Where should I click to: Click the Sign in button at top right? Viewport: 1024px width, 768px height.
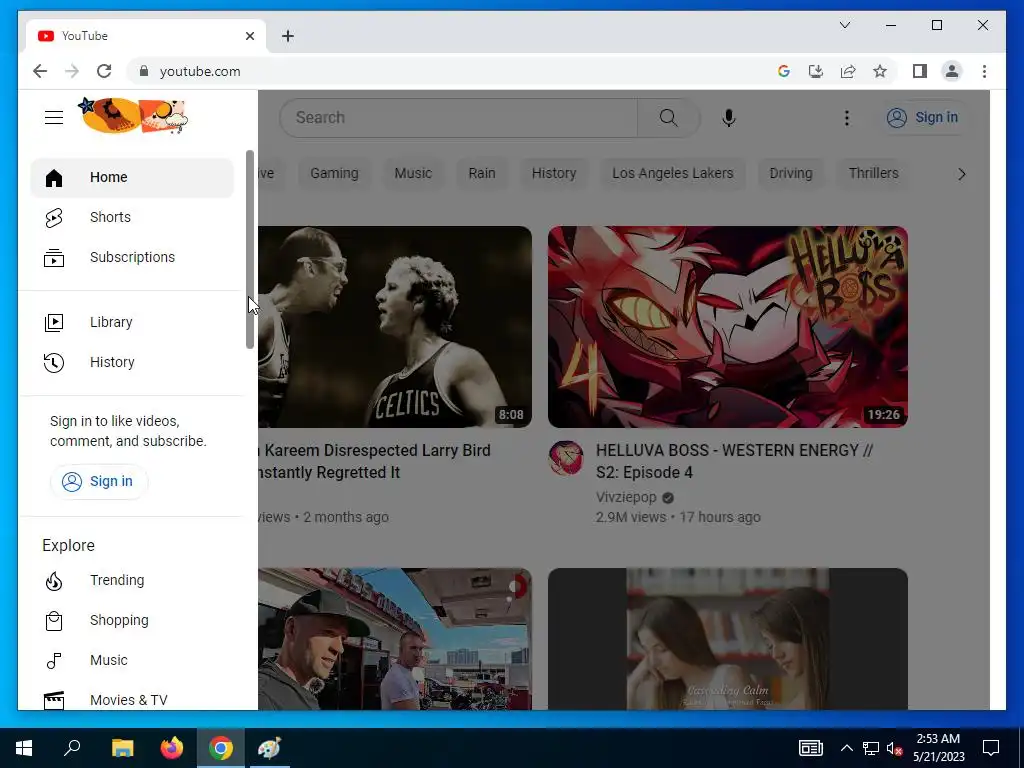coord(923,118)
